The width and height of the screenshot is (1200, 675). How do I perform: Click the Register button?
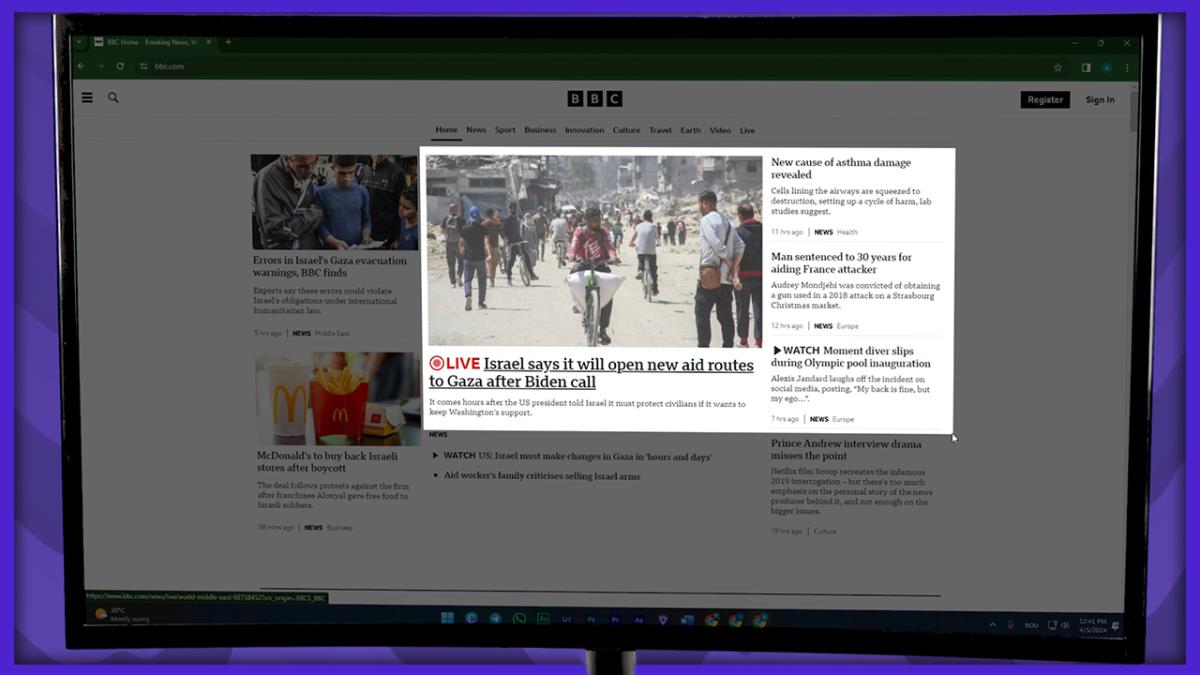(1045, 100)
